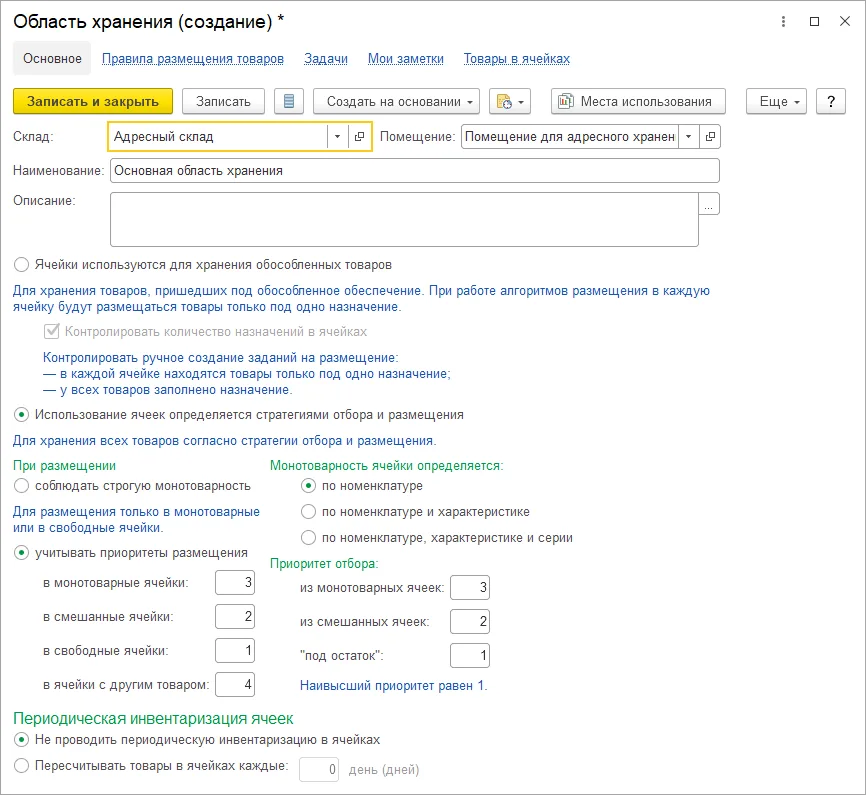Click the в ячейки с другим товаром field

235,685
